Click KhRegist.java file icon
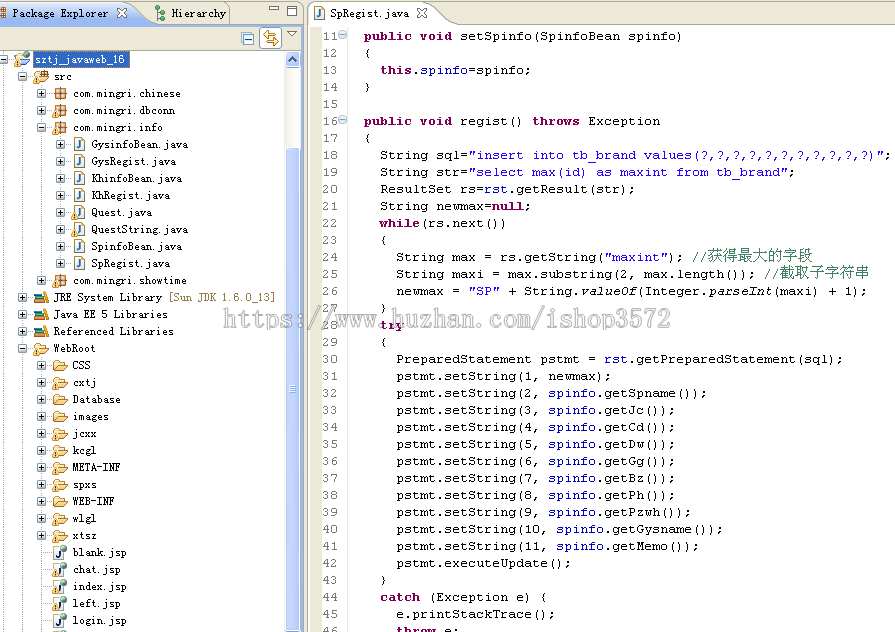895x632 pixels. [x=79, y=195]
